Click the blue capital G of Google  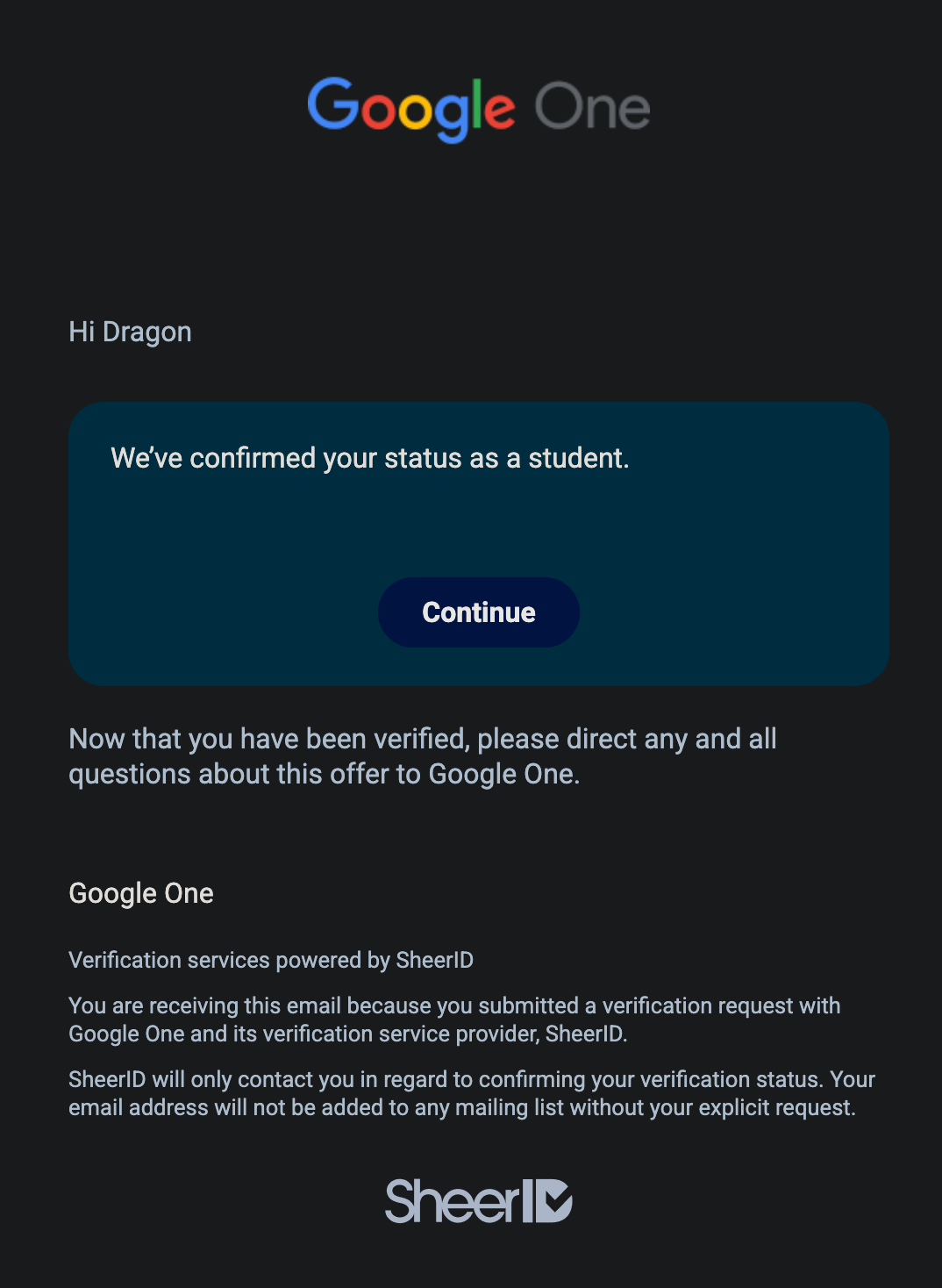332,104
